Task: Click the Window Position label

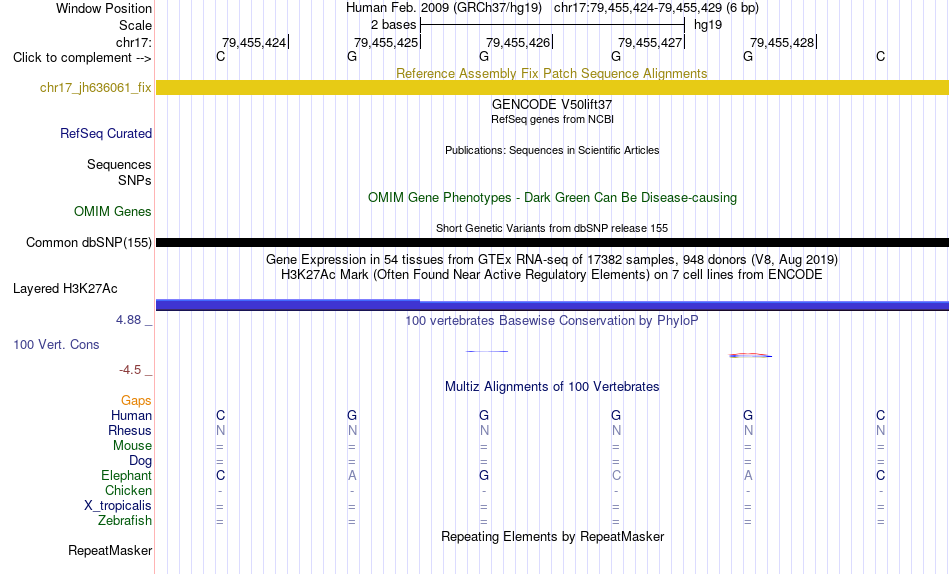Action: (x=104, y=8)
